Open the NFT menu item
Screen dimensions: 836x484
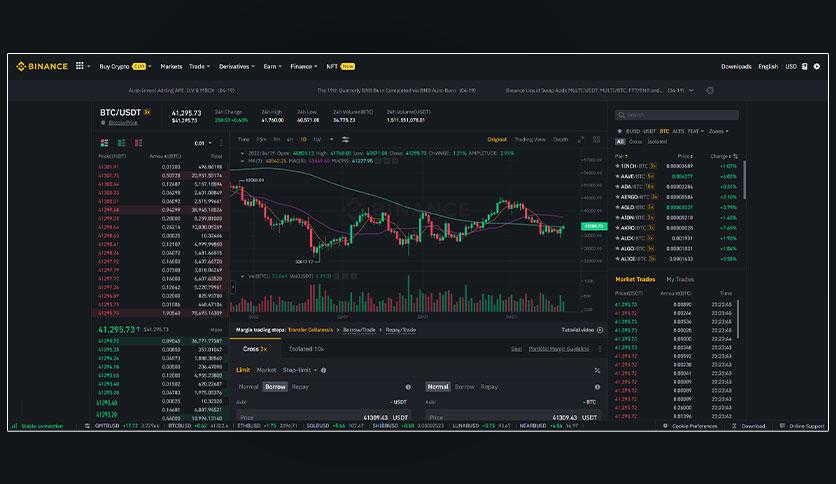point(340,67)
